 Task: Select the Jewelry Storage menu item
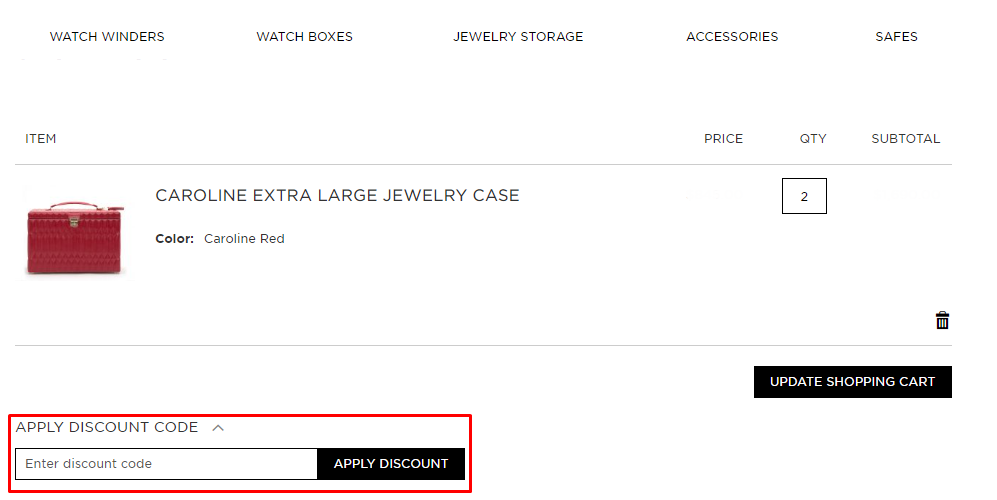point(518,37)
